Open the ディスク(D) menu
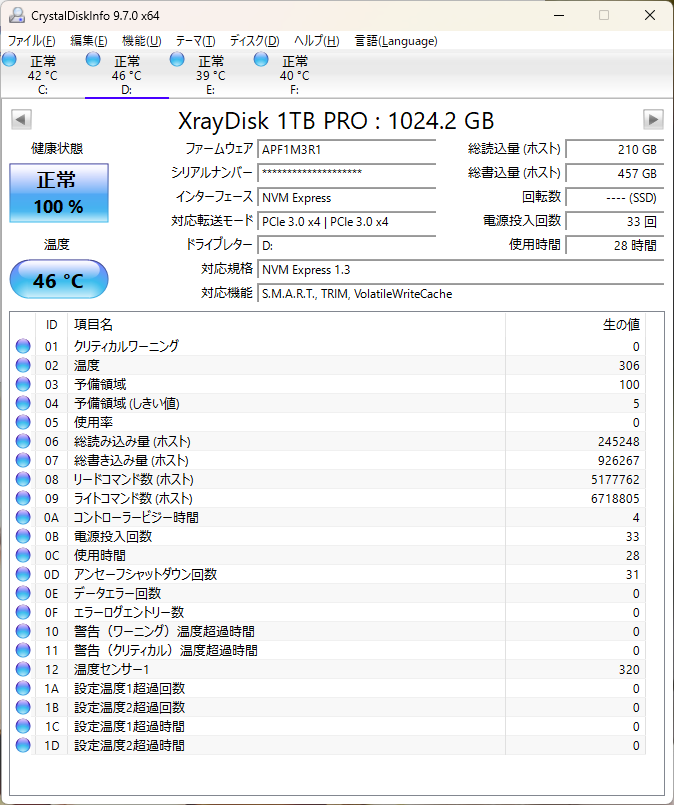The width and height of the screenshot is (674, 805). 254,41
